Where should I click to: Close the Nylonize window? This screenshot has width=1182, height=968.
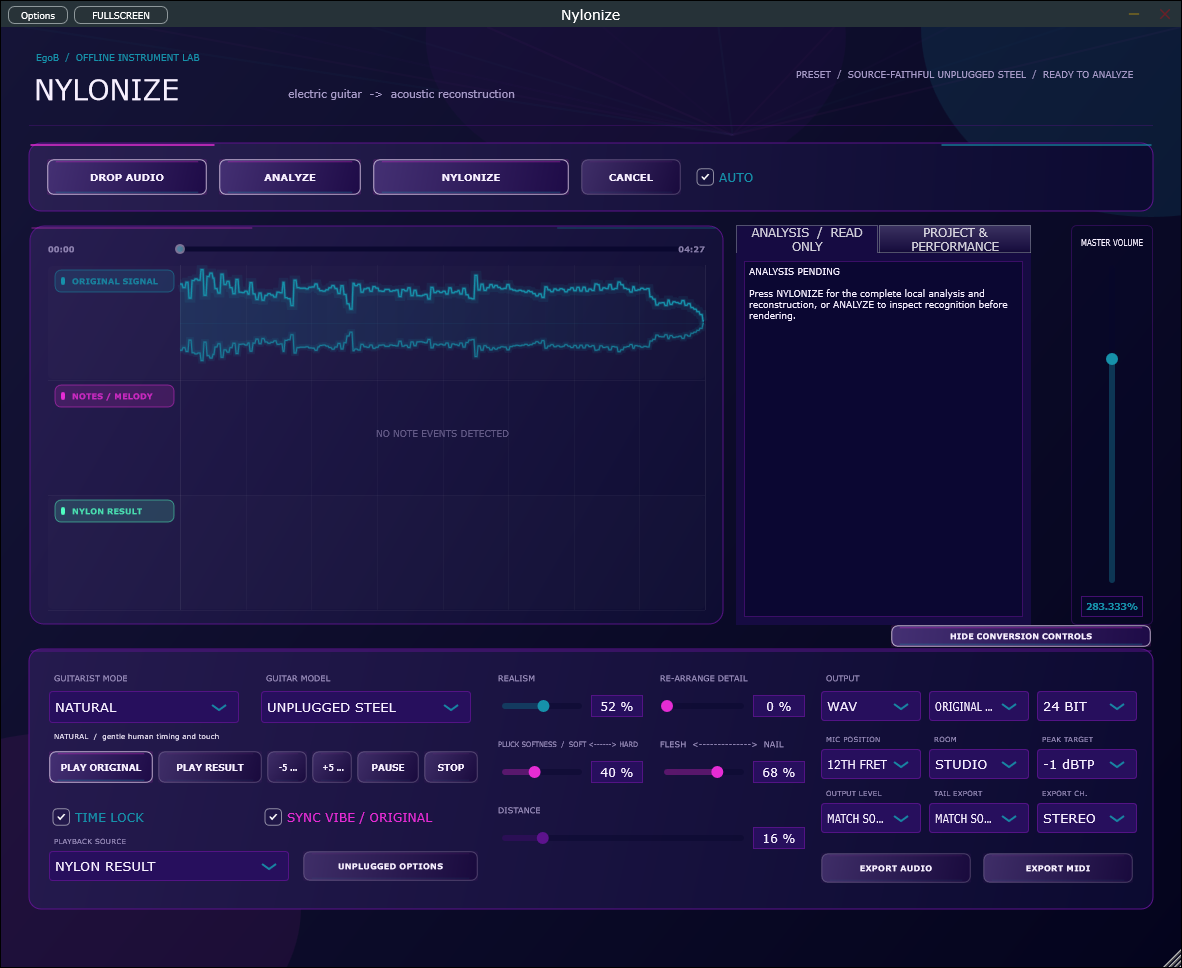coord(1165,14)
